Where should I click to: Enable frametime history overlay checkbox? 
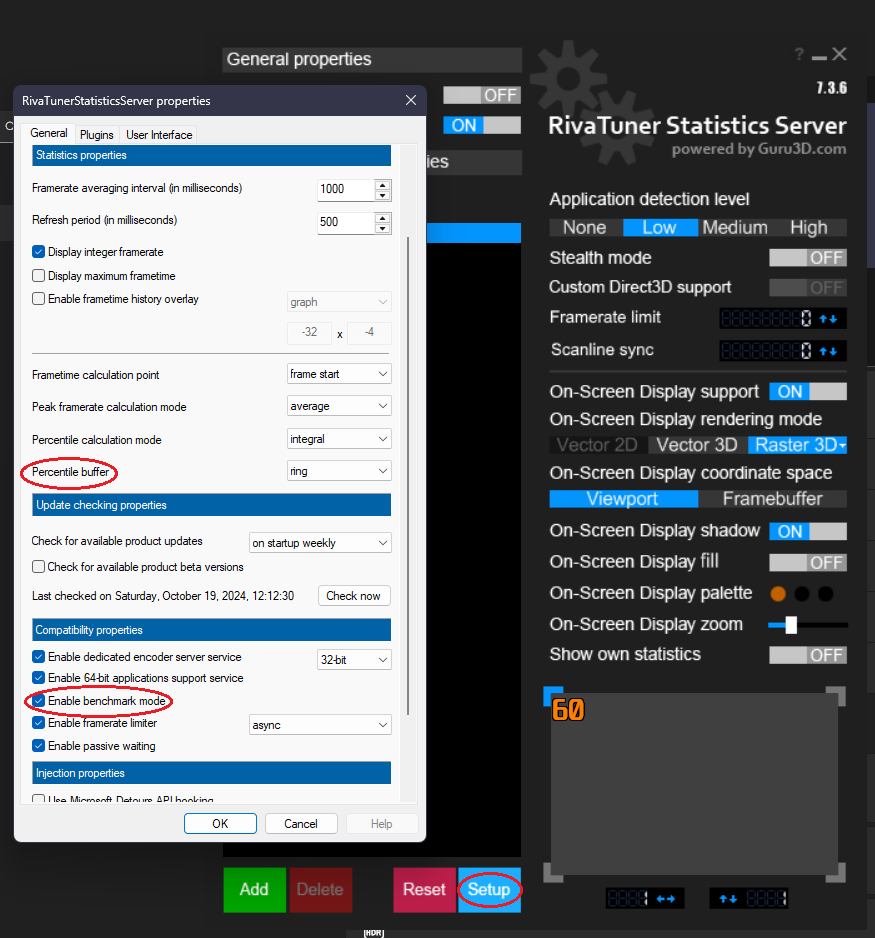click(38, 299)
